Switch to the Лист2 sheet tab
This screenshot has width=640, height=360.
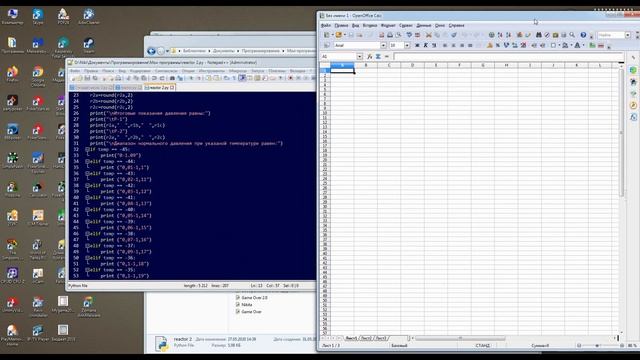point(366,338)
